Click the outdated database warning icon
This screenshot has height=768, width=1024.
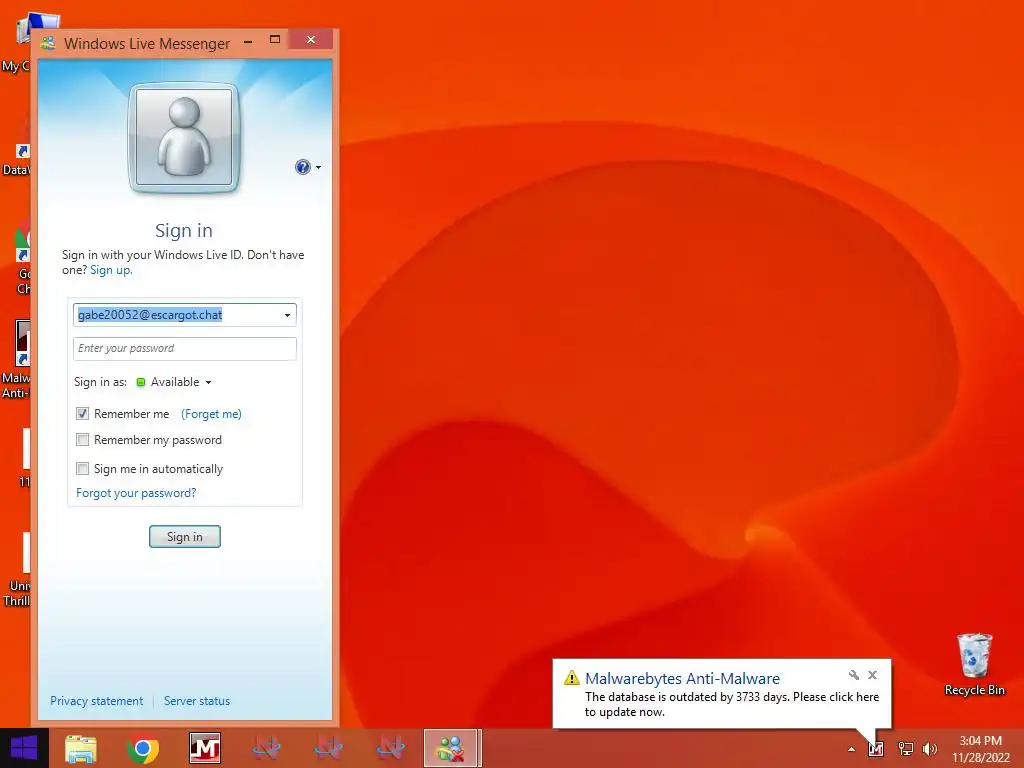(x=571, y=678)
